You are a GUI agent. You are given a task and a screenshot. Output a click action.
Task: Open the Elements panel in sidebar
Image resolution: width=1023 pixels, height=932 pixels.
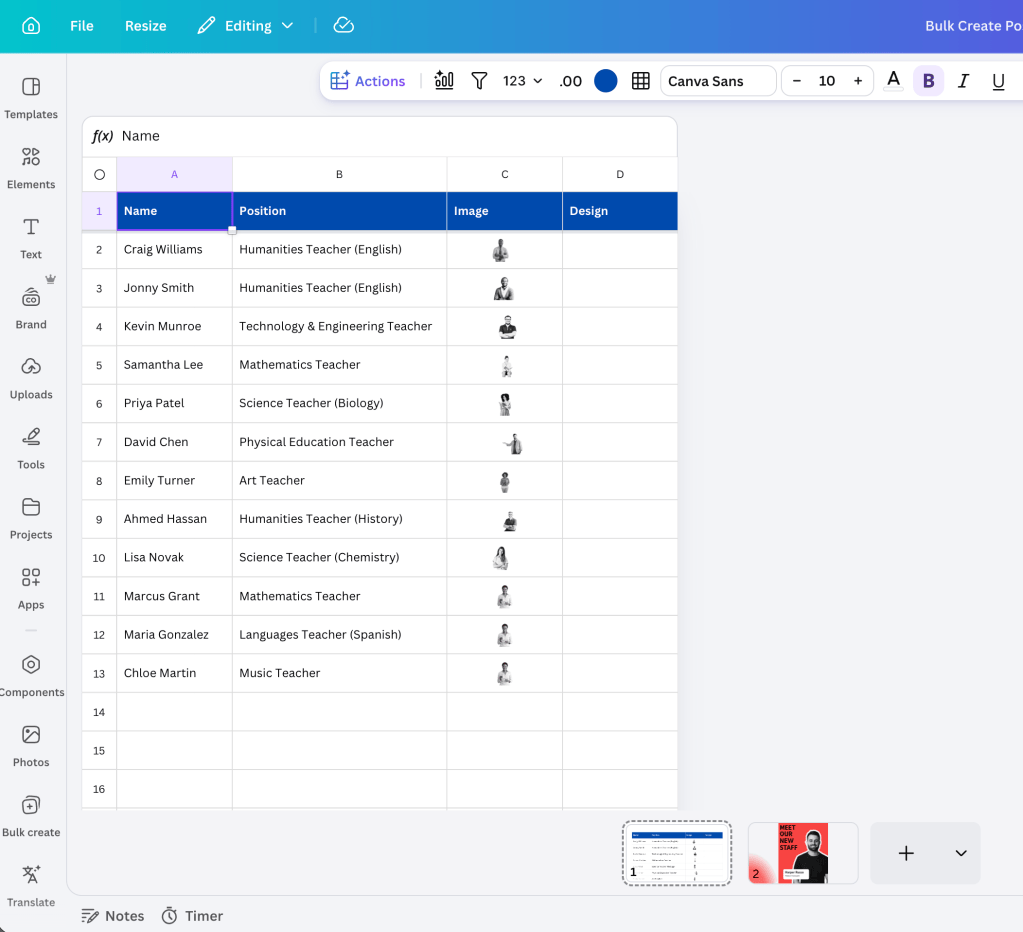coord(31,168)
